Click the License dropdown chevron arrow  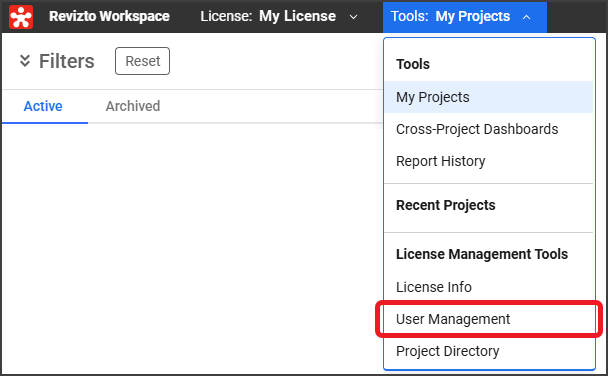(353, 17)
